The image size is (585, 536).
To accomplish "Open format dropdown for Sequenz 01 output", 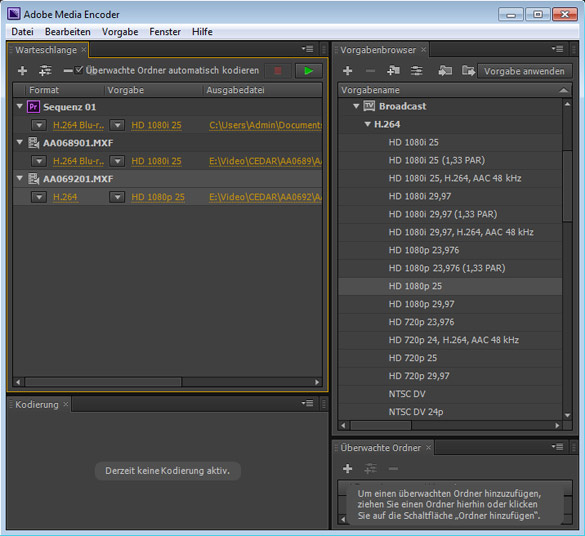I will coord(39,125).
